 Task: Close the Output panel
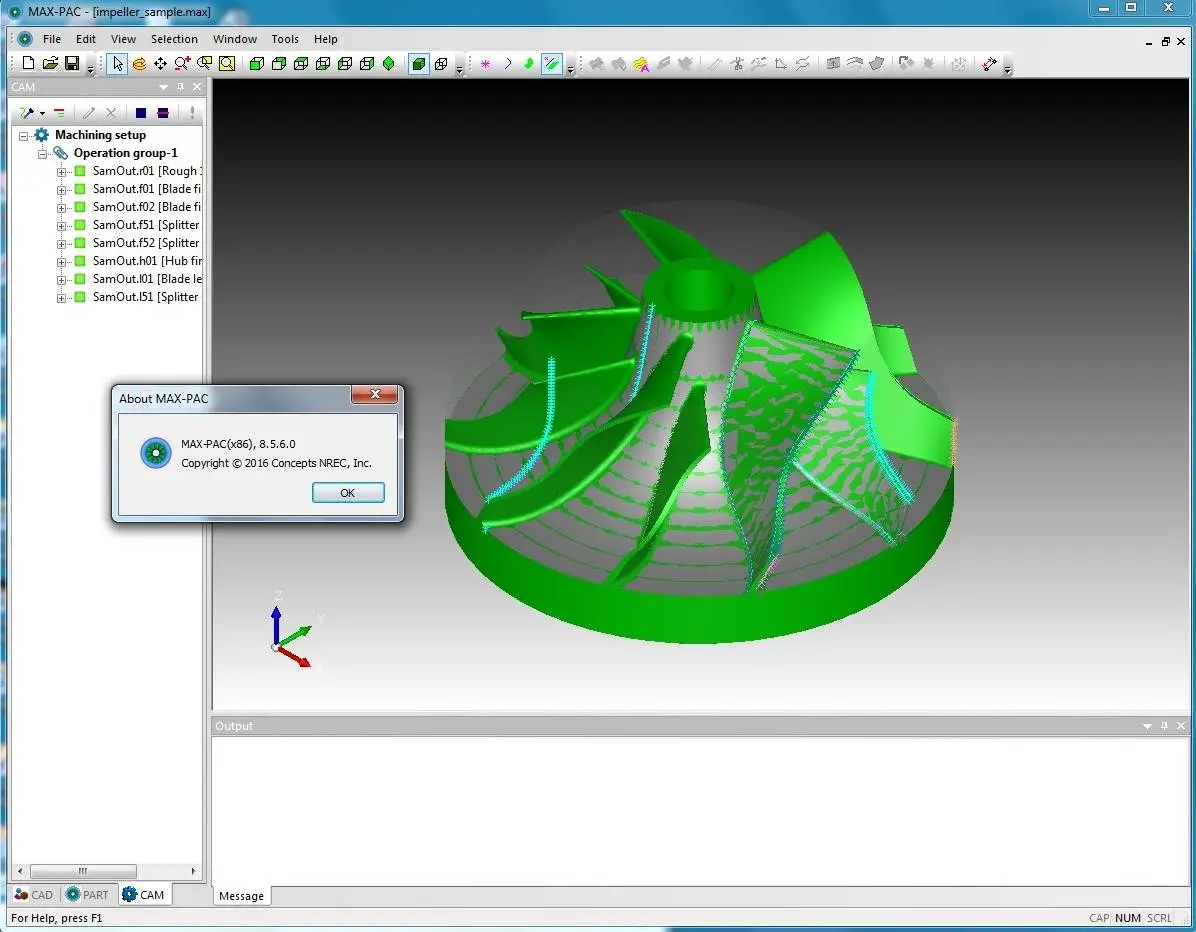click(x=1181, y=726)
